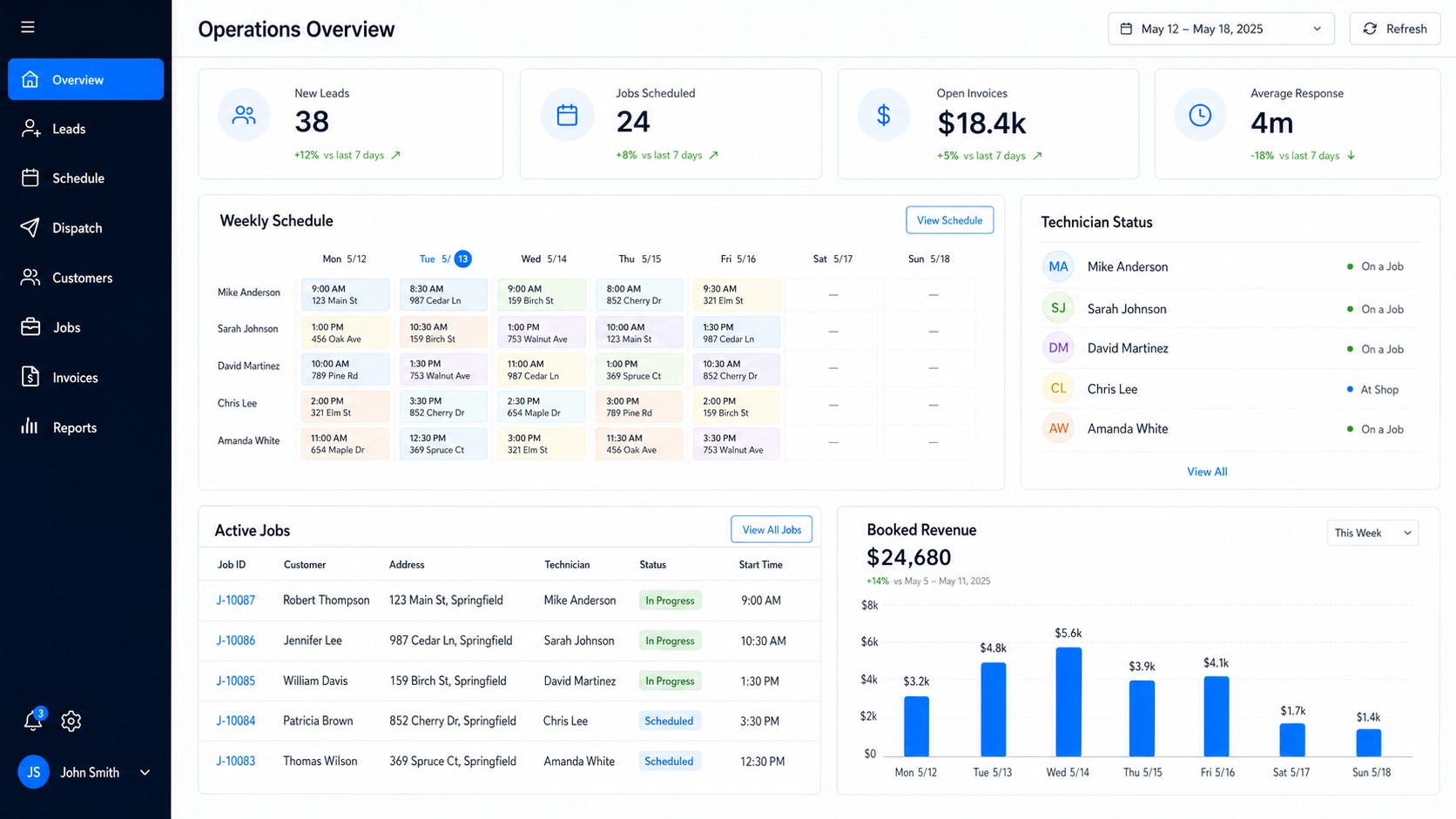Click the hamburger menu icon
Viewport: 1456px width, 819px height.
pos(28,27)
